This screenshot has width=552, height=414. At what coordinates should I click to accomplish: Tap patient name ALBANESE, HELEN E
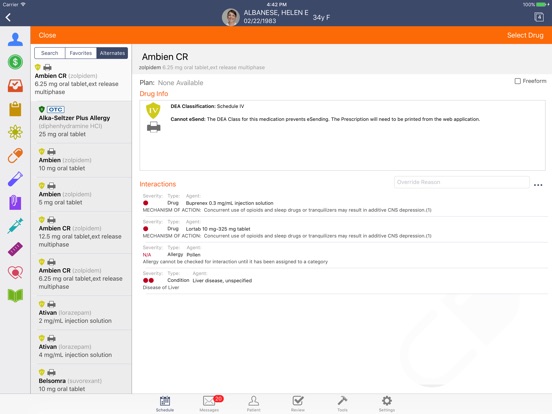pos(276,13)
